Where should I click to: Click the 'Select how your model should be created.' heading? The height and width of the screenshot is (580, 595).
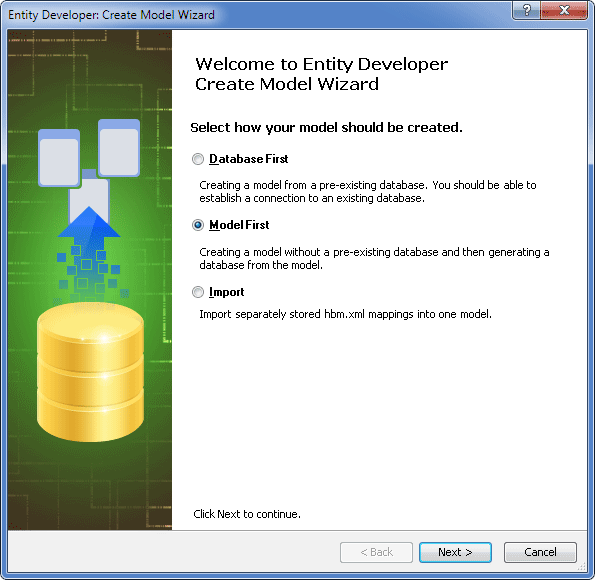[x=326, y=128]
